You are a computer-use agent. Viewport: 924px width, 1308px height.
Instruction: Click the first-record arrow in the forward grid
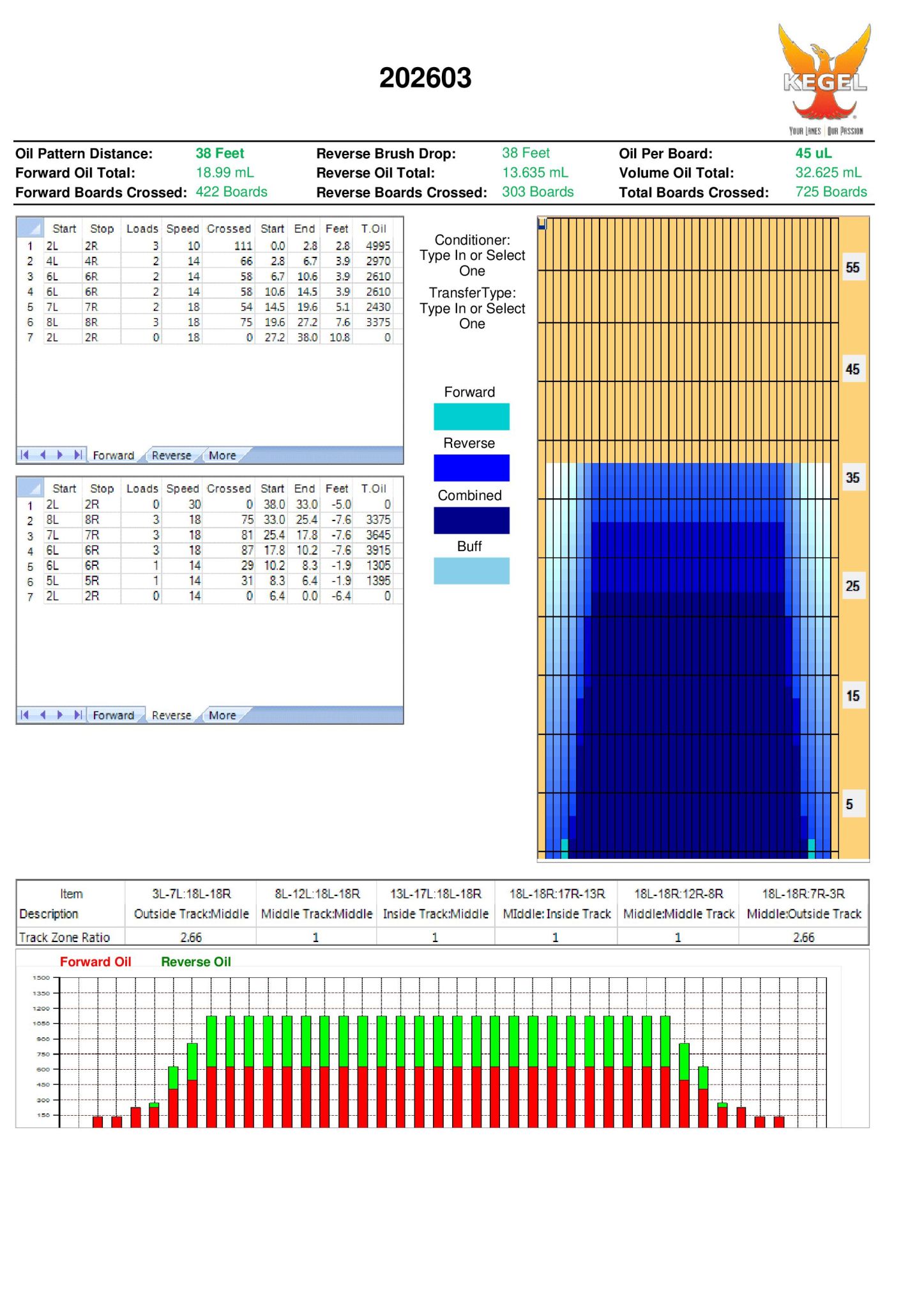[x=25, y=455]
